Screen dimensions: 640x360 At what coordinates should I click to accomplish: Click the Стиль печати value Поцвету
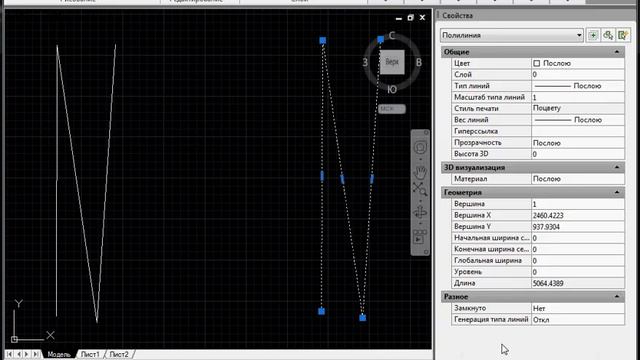(578, 109)
